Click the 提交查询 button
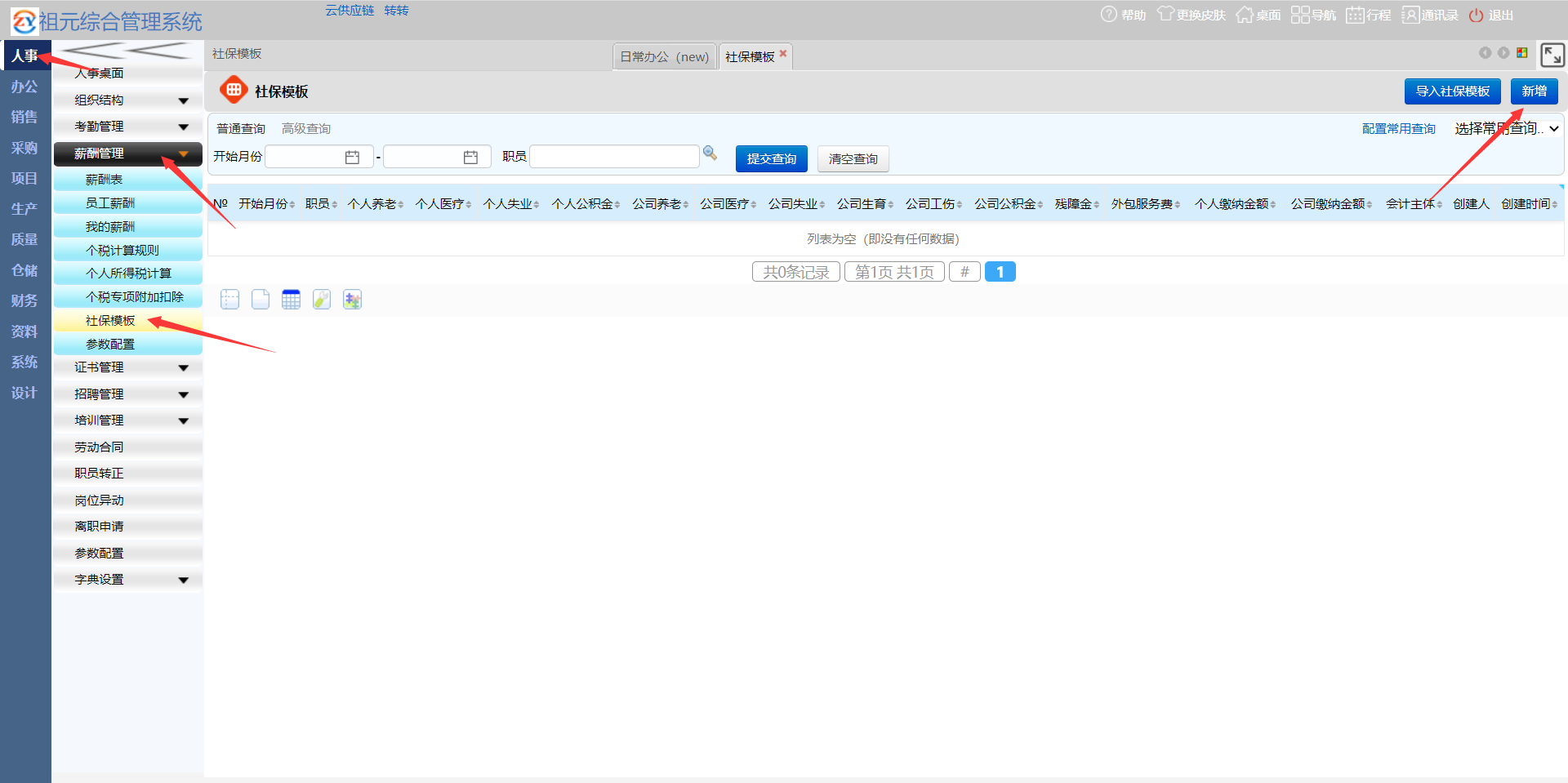1568x783 pixels. click(x=771, y=158)
